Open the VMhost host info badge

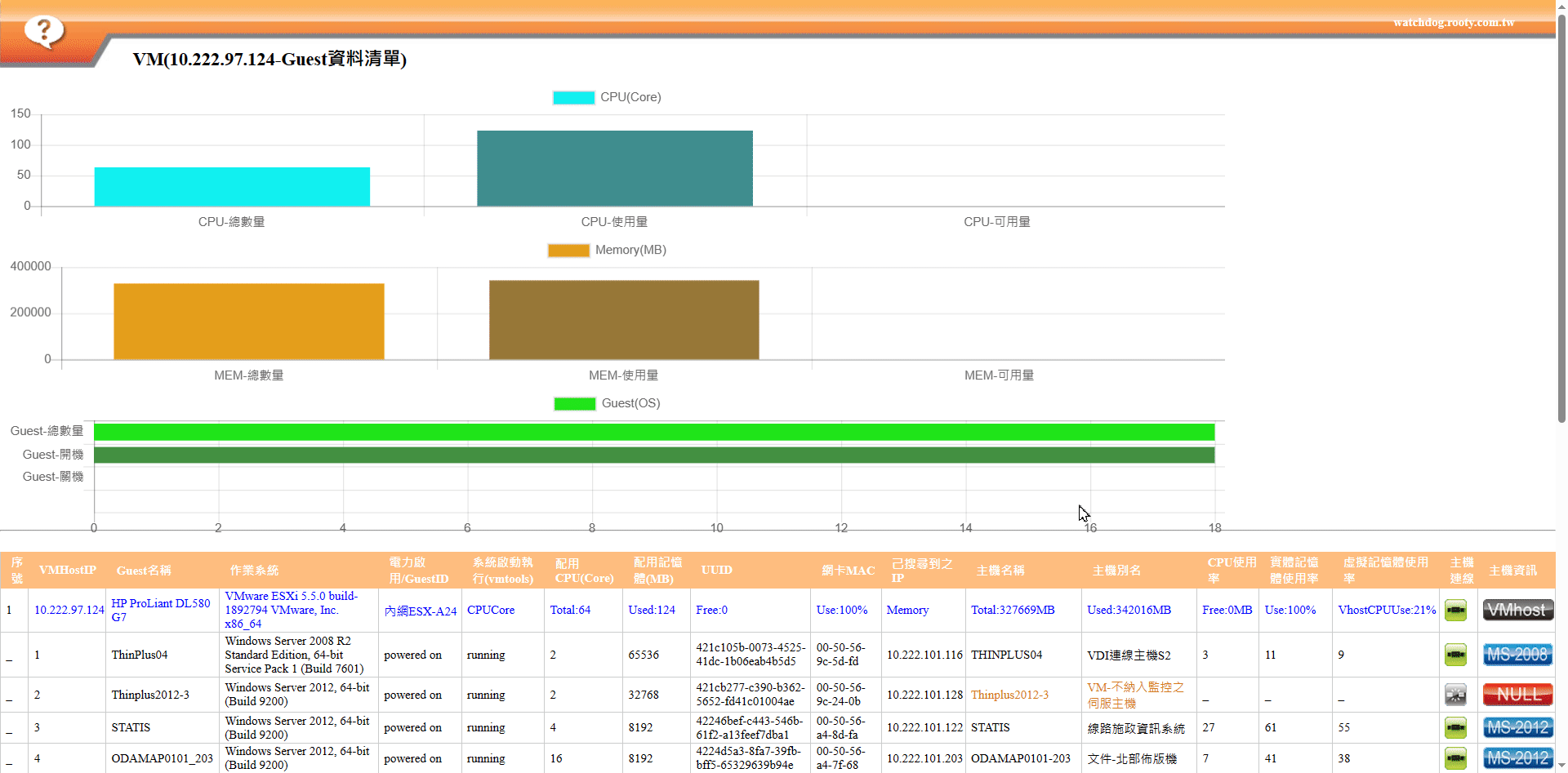click(x=1517, y=611)
